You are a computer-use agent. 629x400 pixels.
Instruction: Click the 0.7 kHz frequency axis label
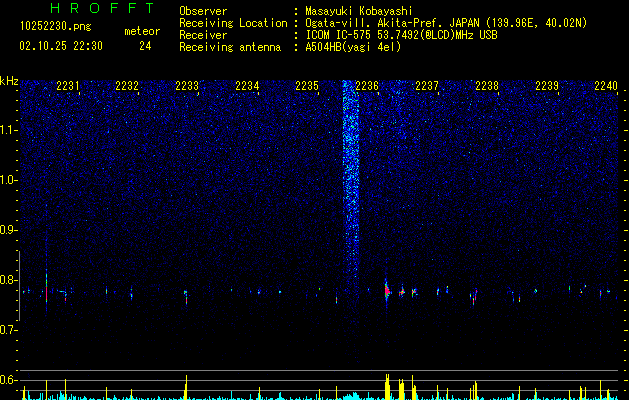pyautogui.click(x=9, y=330)
